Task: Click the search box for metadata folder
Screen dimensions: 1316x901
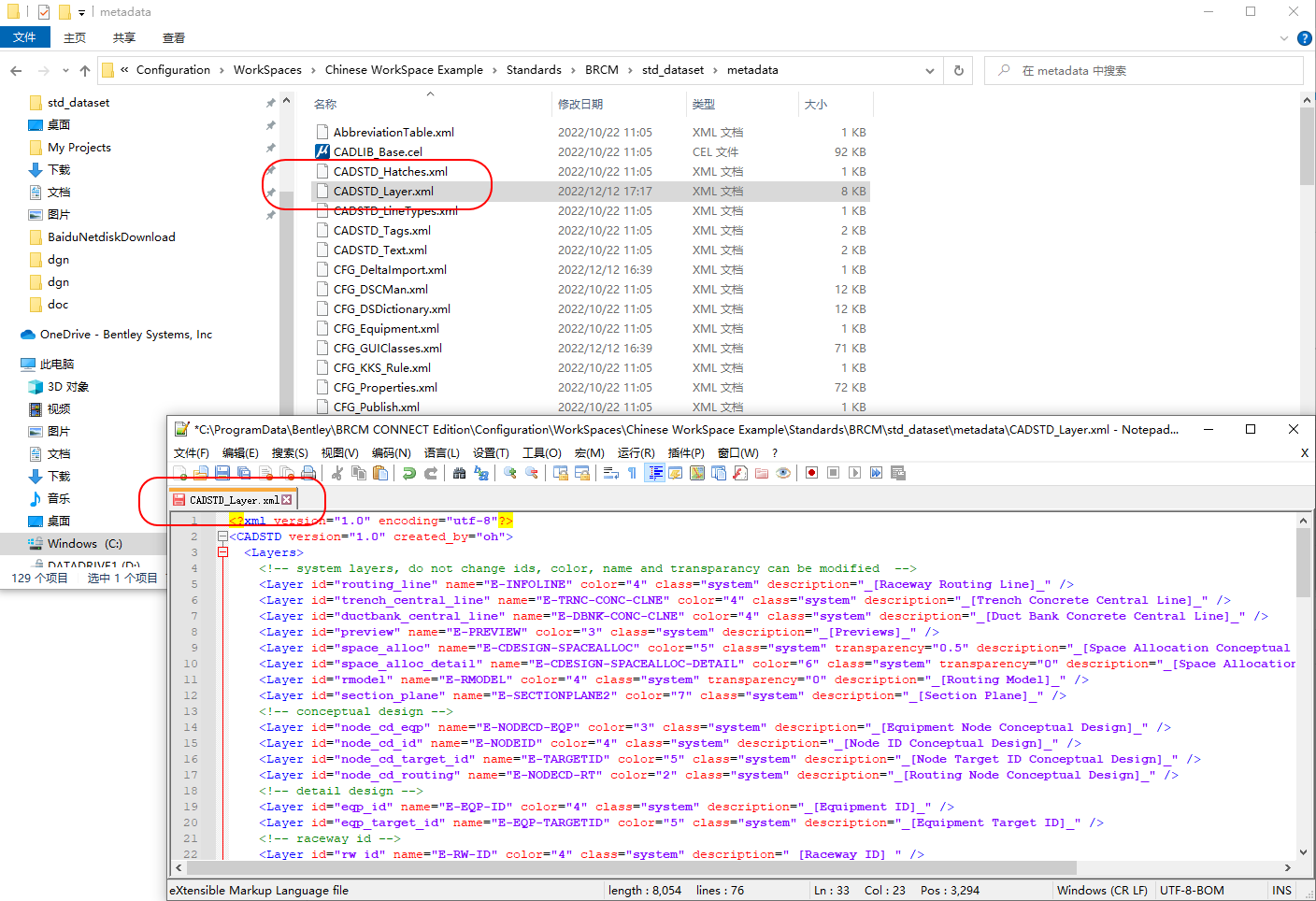Action: [x=1150, y=71]
